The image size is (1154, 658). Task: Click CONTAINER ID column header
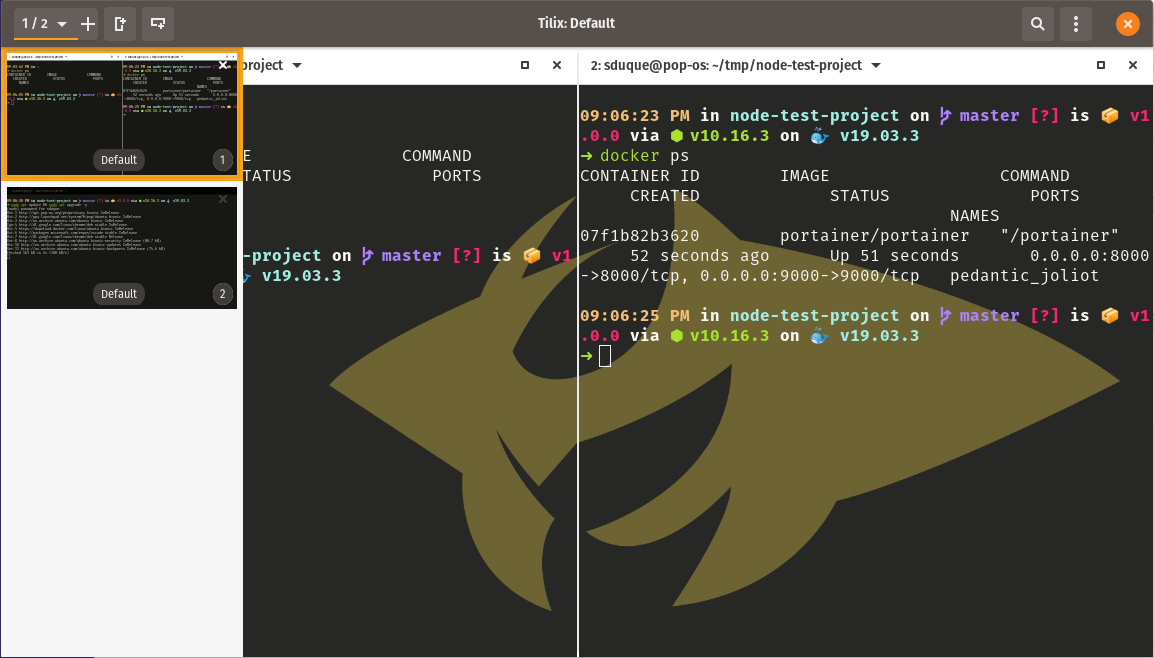click(640, 176)
